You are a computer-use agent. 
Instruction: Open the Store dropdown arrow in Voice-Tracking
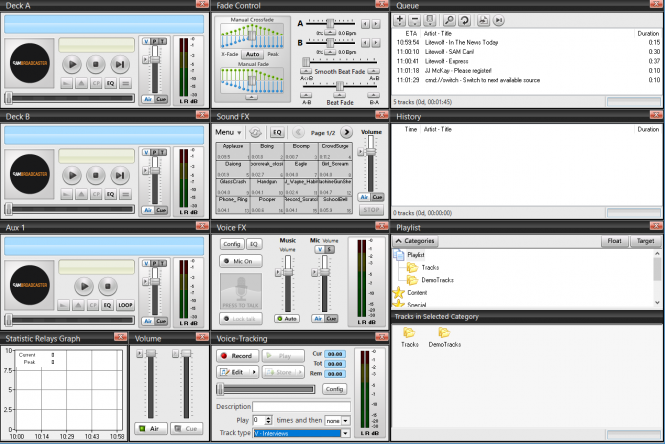pos(300,372)
